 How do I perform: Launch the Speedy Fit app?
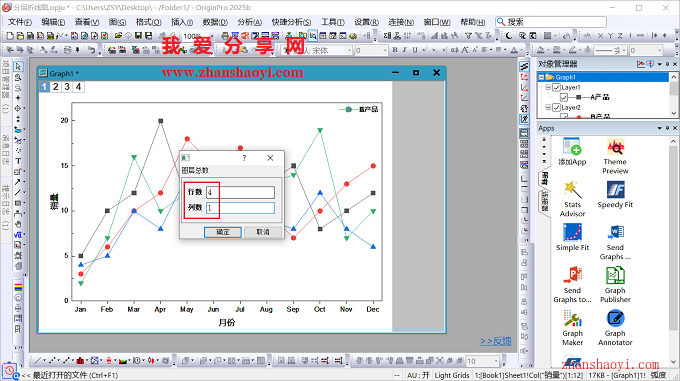[615, 195]
